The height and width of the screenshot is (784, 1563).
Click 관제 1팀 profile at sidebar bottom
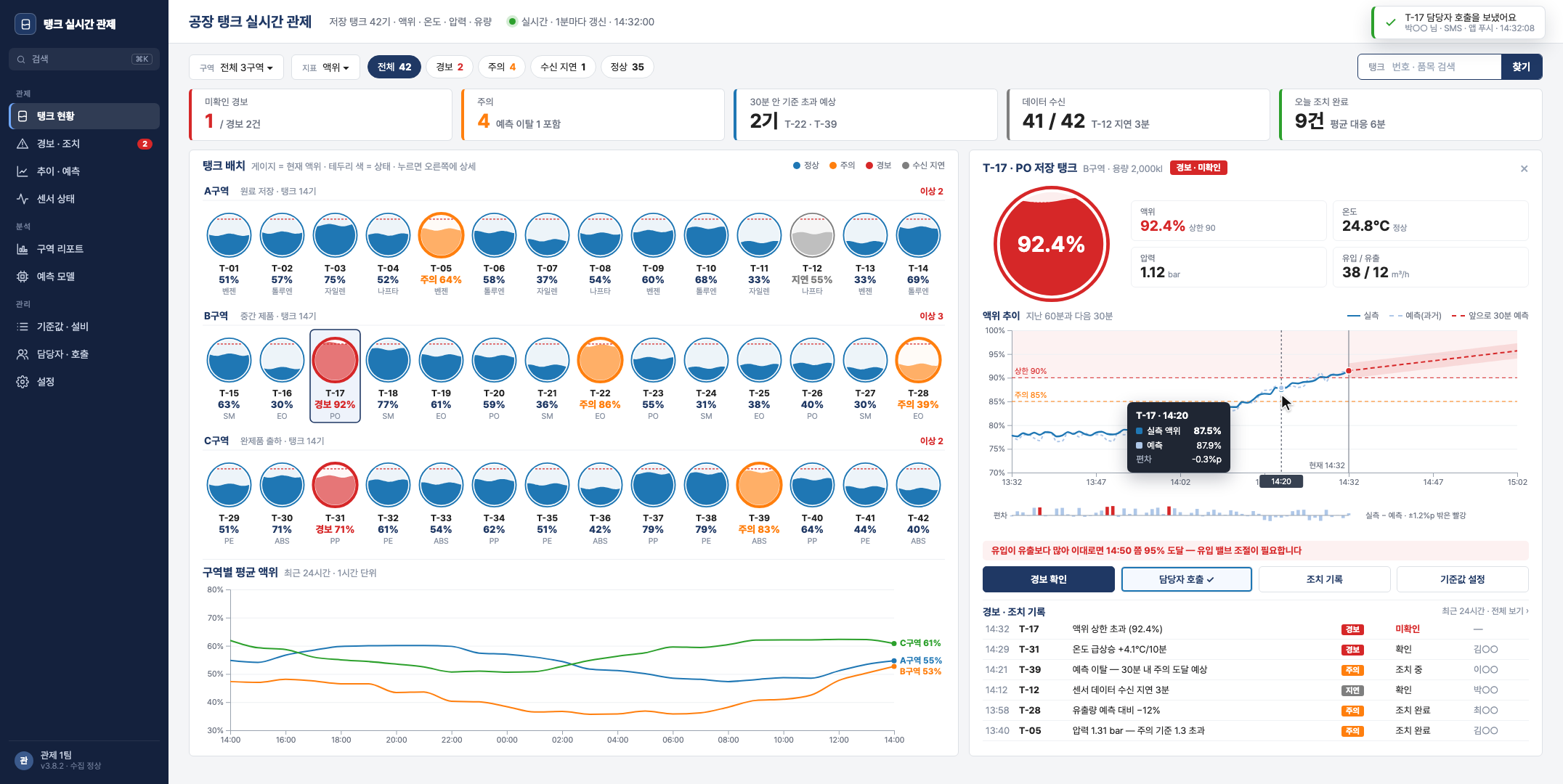pyautogui.click(x=84, y=760)
